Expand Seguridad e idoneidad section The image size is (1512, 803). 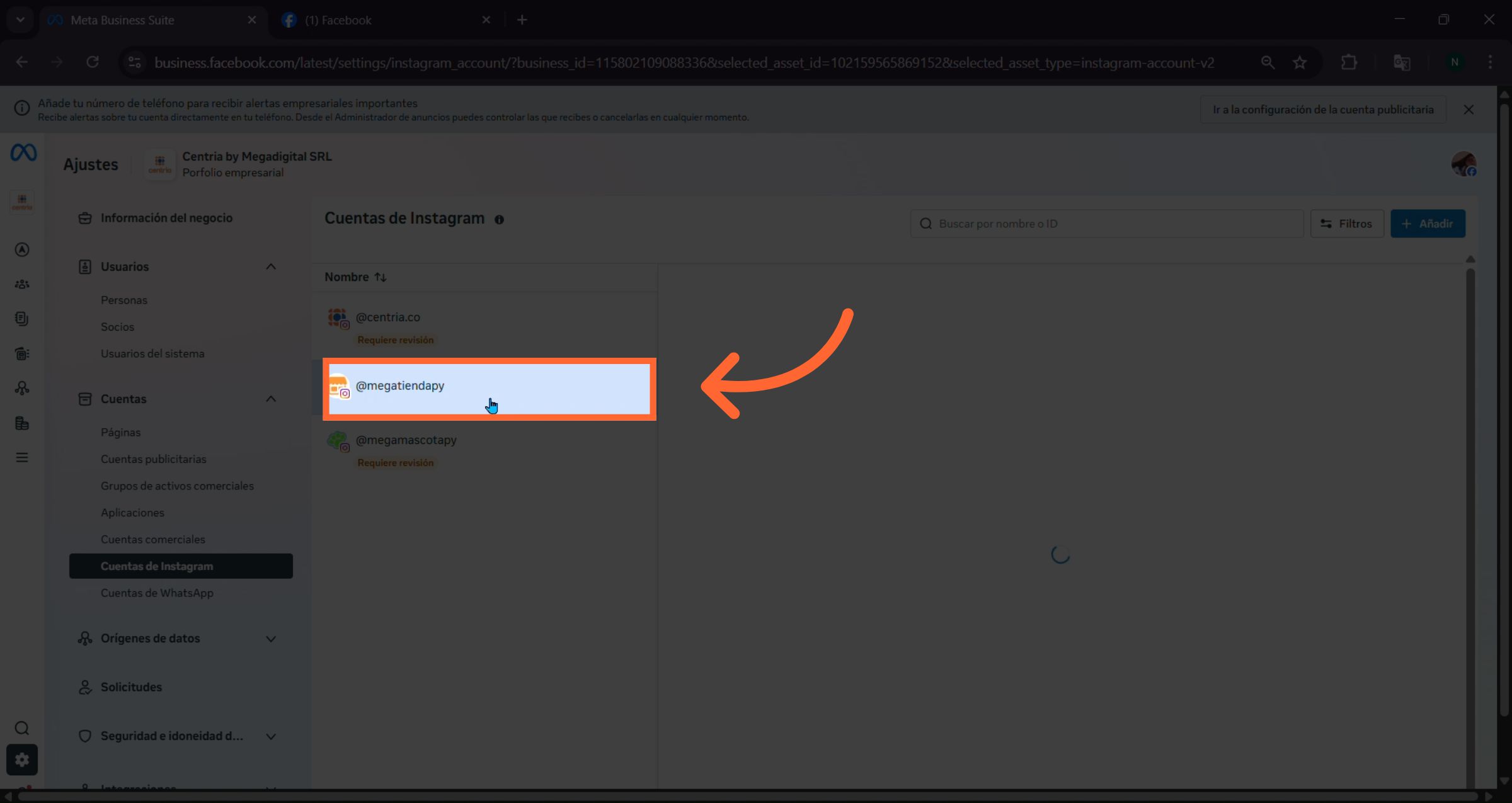[x=271, y=736]
